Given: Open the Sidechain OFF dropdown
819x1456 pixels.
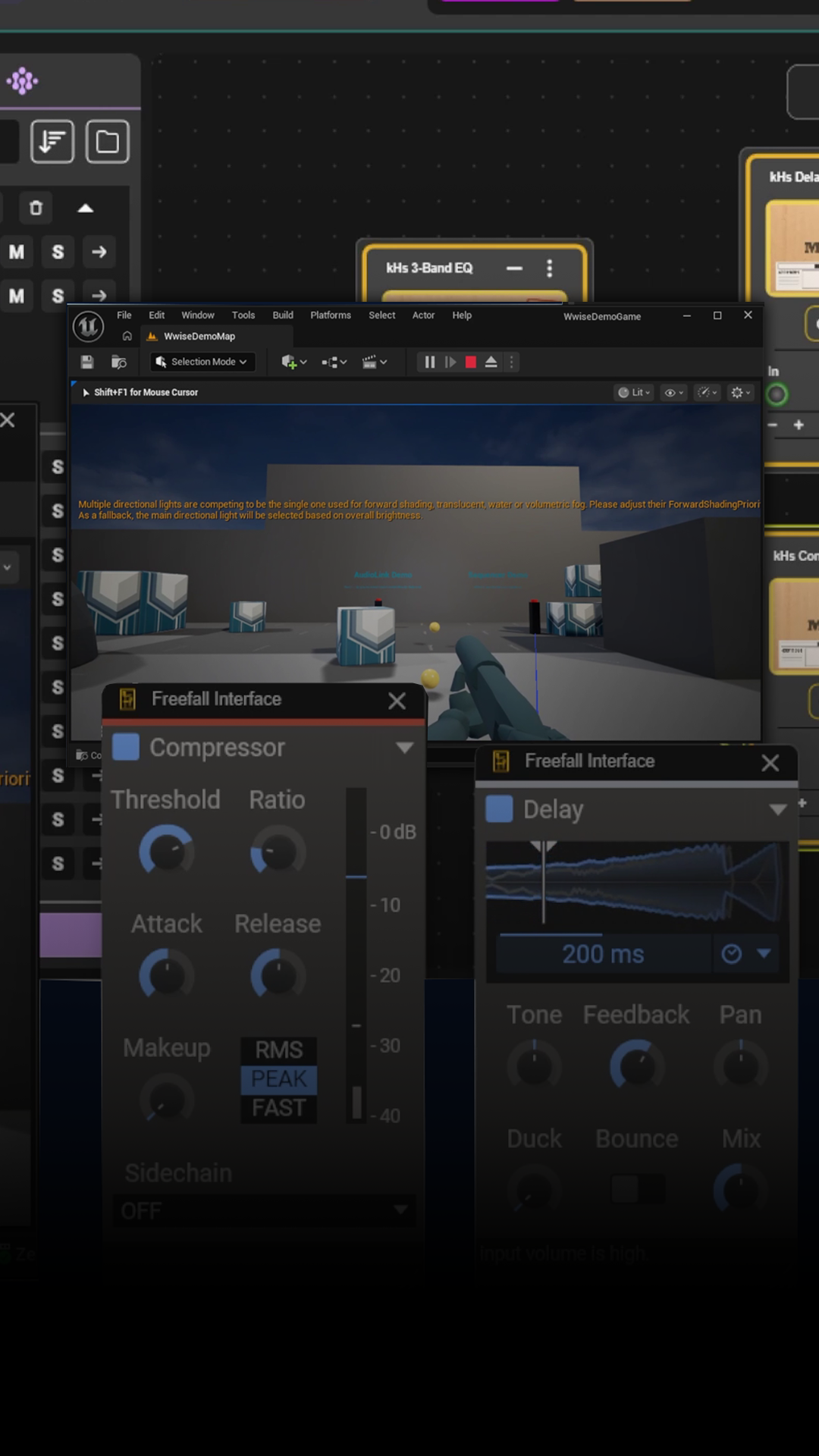Looking at the screenshot, I should [x=263, y=1210].
